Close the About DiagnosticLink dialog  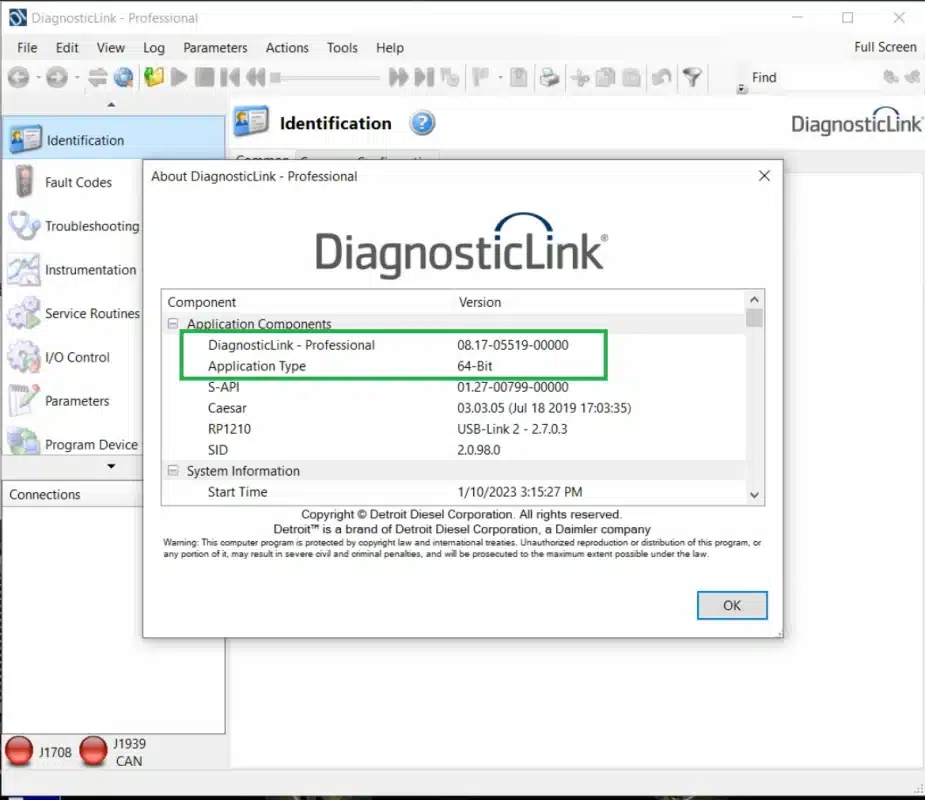pos(764,176)
